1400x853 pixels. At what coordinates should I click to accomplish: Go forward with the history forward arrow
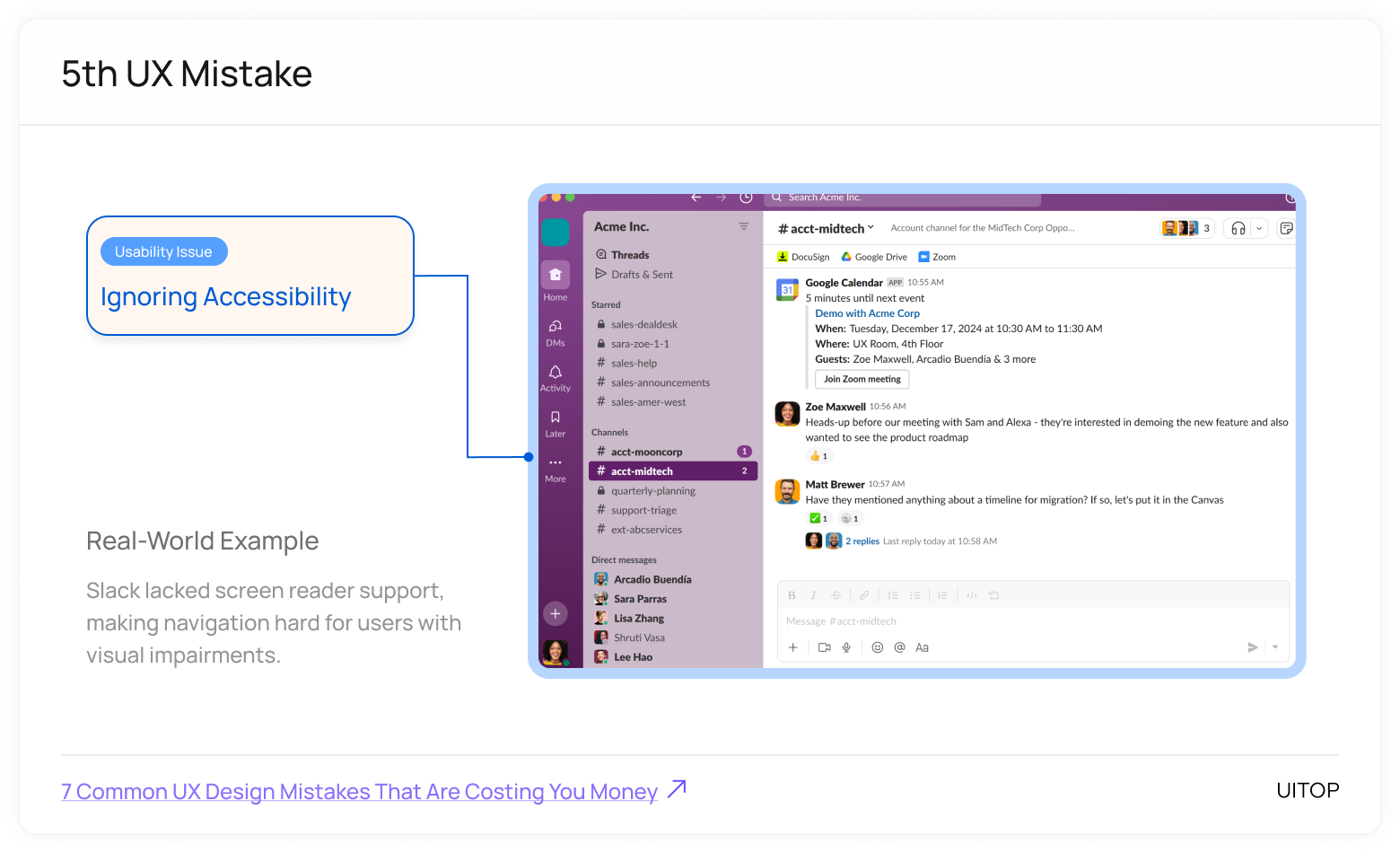[721, 198]
